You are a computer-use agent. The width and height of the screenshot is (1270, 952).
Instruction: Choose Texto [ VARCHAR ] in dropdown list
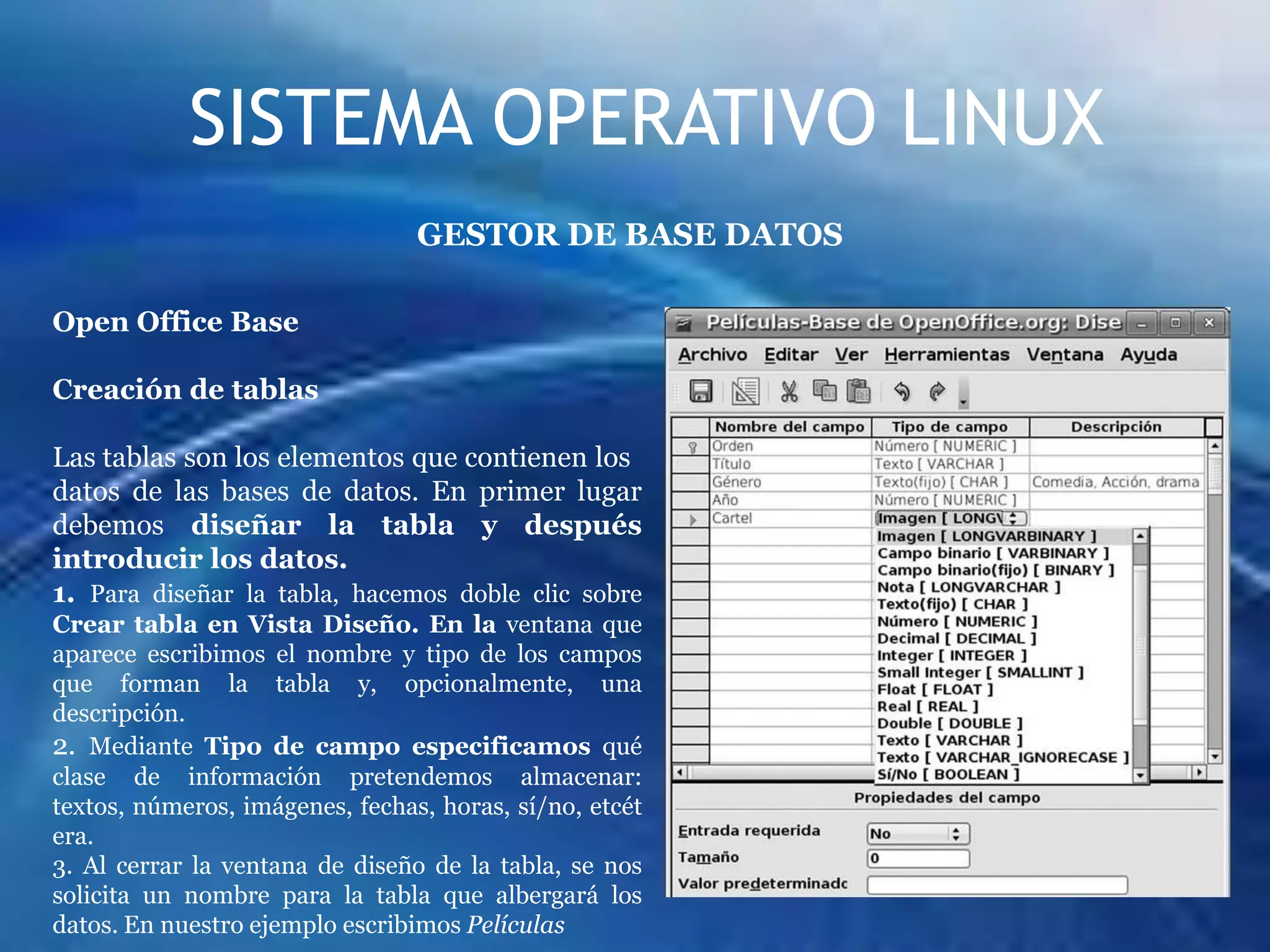(1003, 741)
